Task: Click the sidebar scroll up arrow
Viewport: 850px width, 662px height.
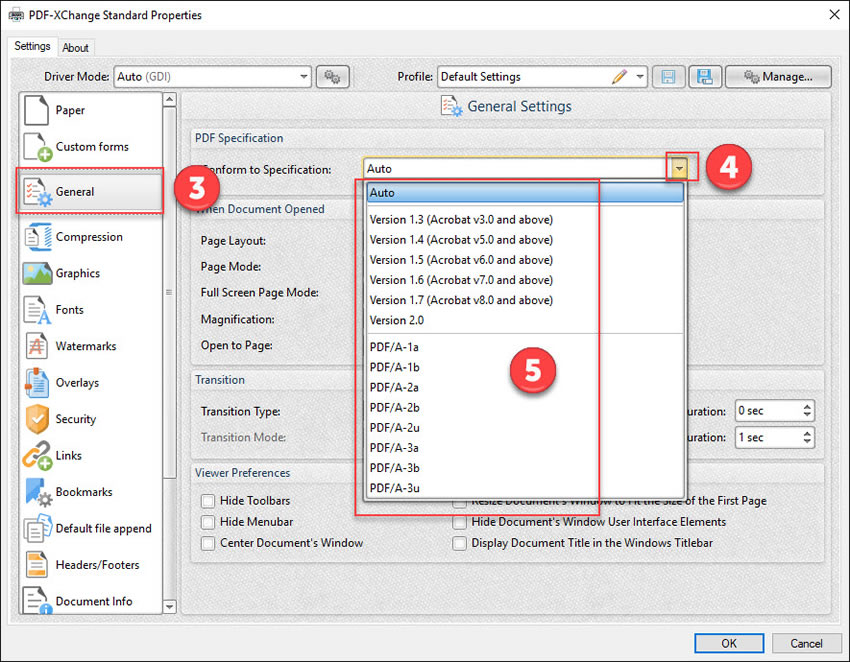Action: click(x=169, y=99)
